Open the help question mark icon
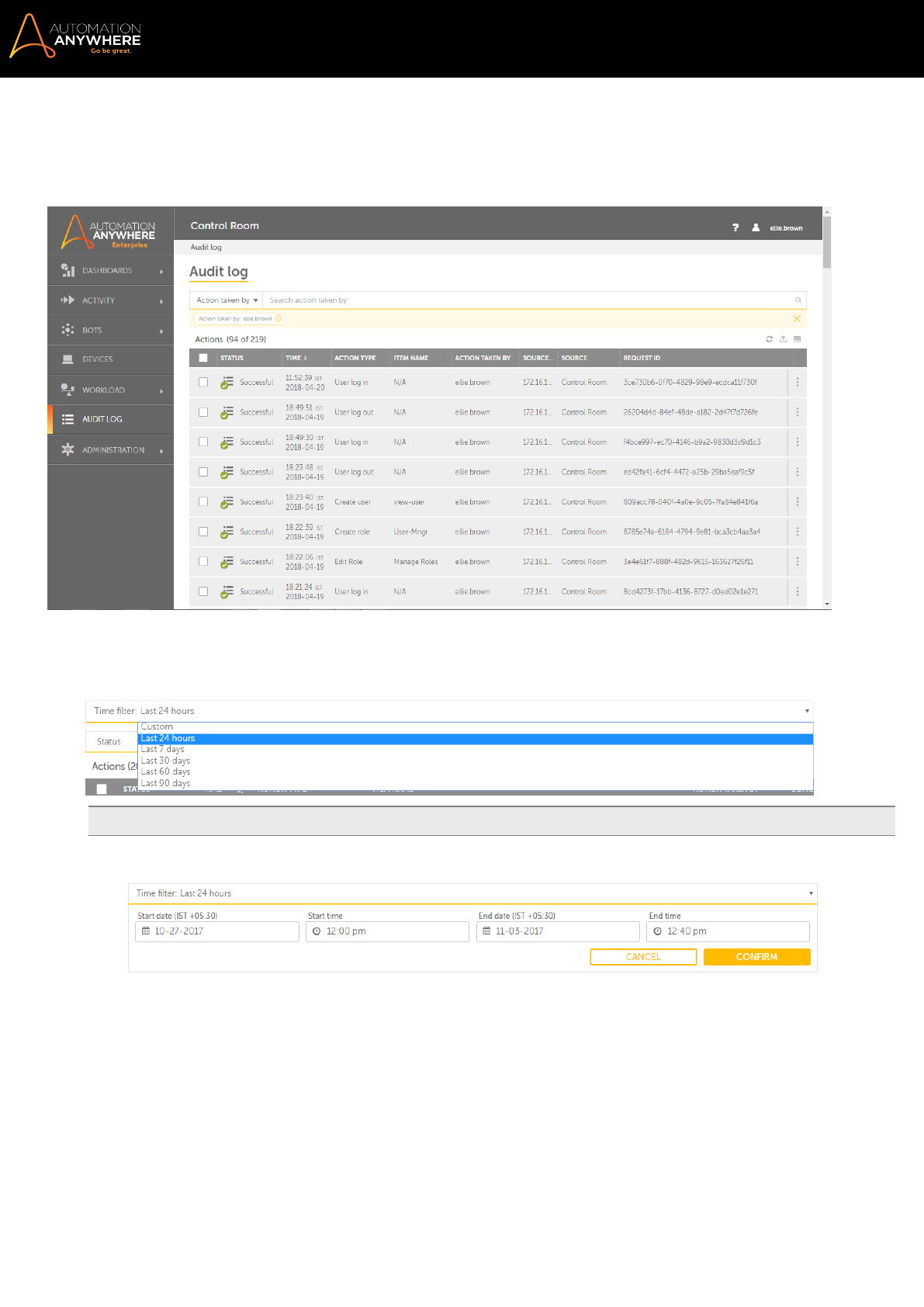 735,227
